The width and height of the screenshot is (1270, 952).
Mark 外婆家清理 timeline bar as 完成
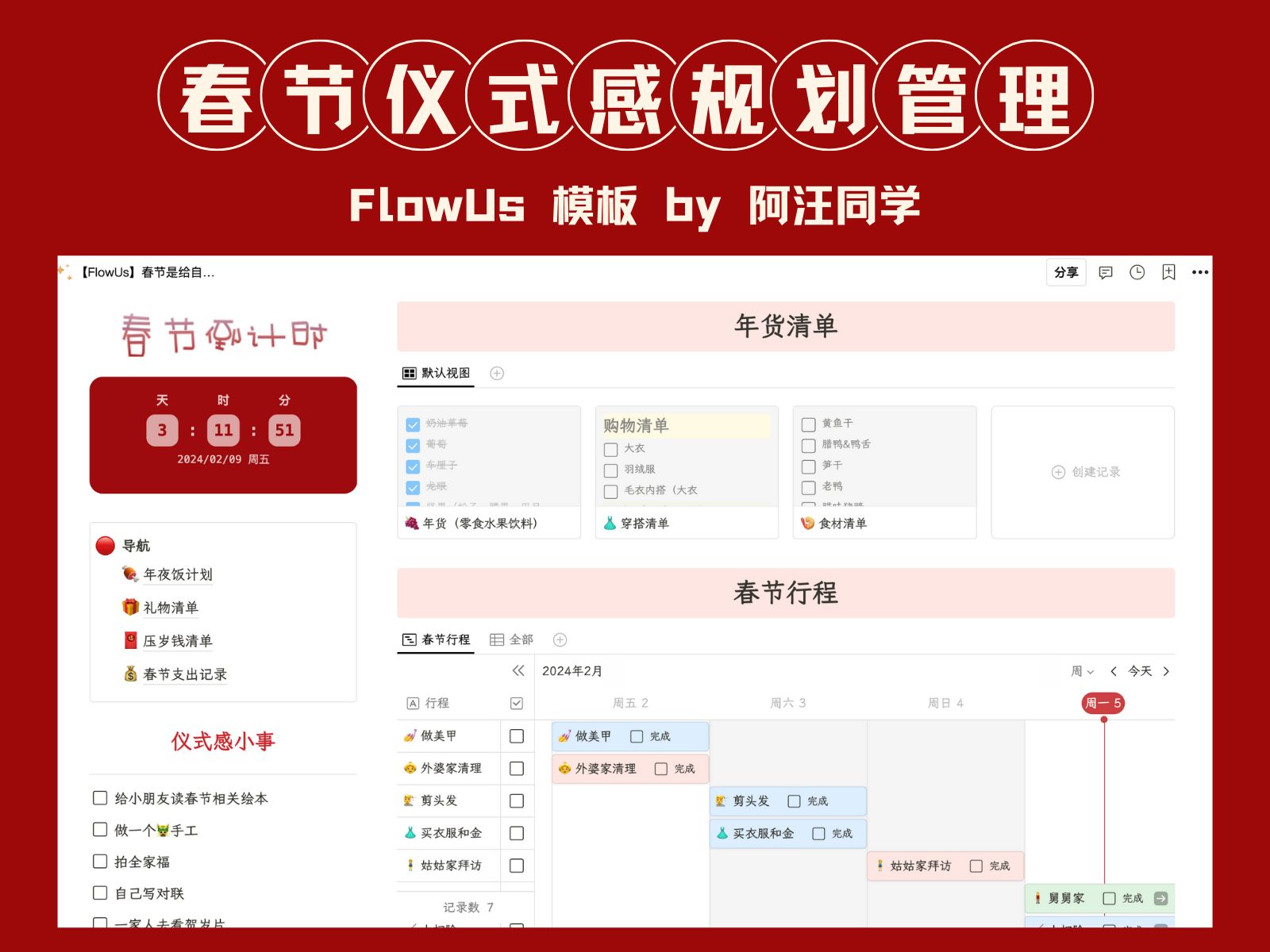(661, 769)
